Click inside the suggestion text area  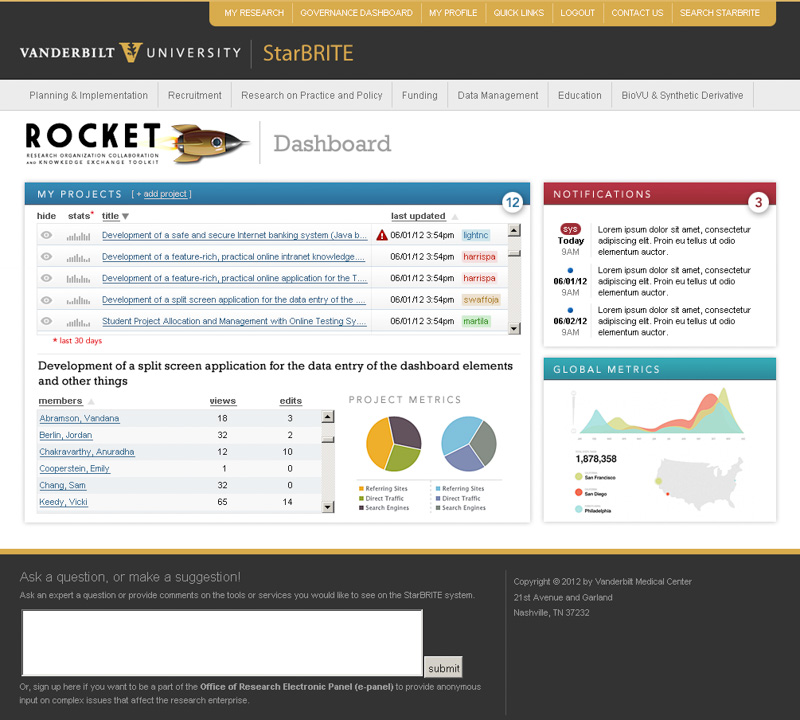222,642
